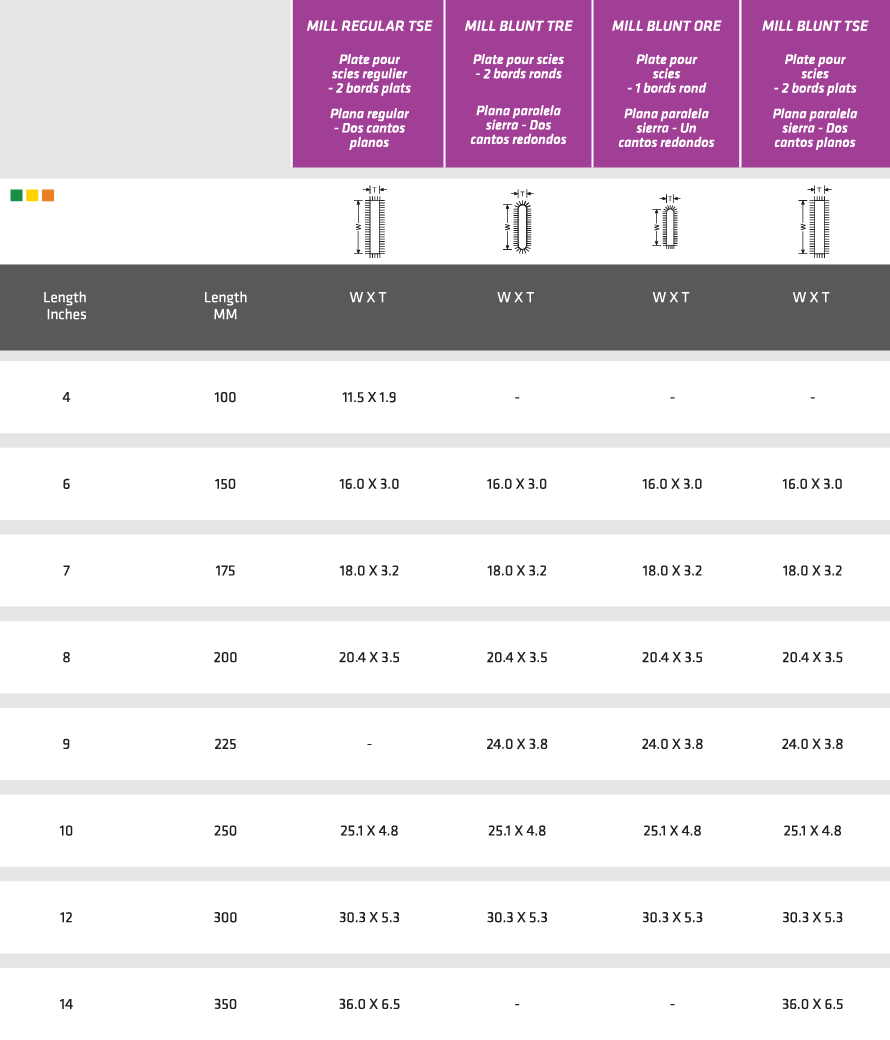
Task: Select the orange color square
Action: click(48, 195)
